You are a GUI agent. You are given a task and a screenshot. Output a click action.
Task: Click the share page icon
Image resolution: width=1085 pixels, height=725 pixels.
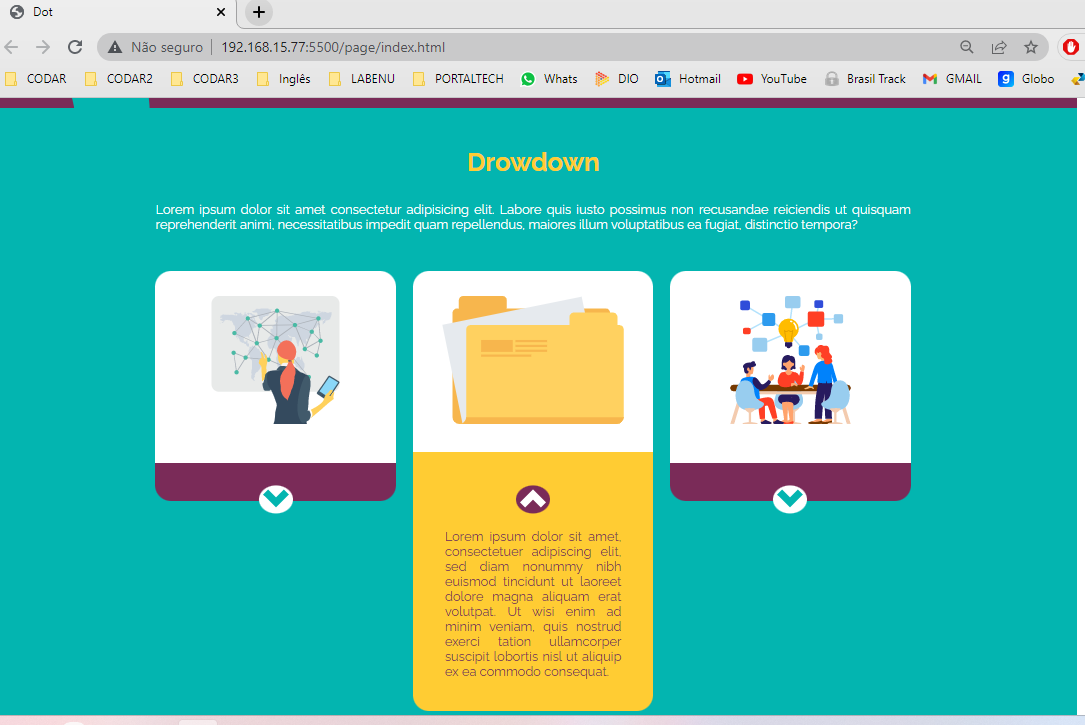coord(999,47)
